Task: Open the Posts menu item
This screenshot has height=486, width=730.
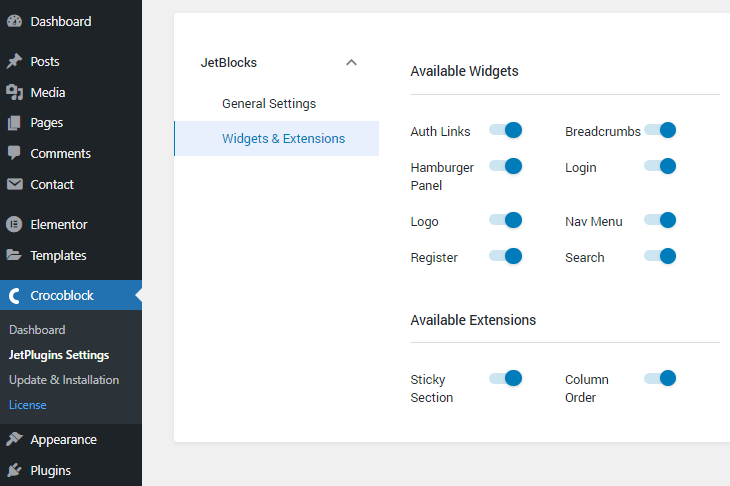Action: (x=71, y=61)
